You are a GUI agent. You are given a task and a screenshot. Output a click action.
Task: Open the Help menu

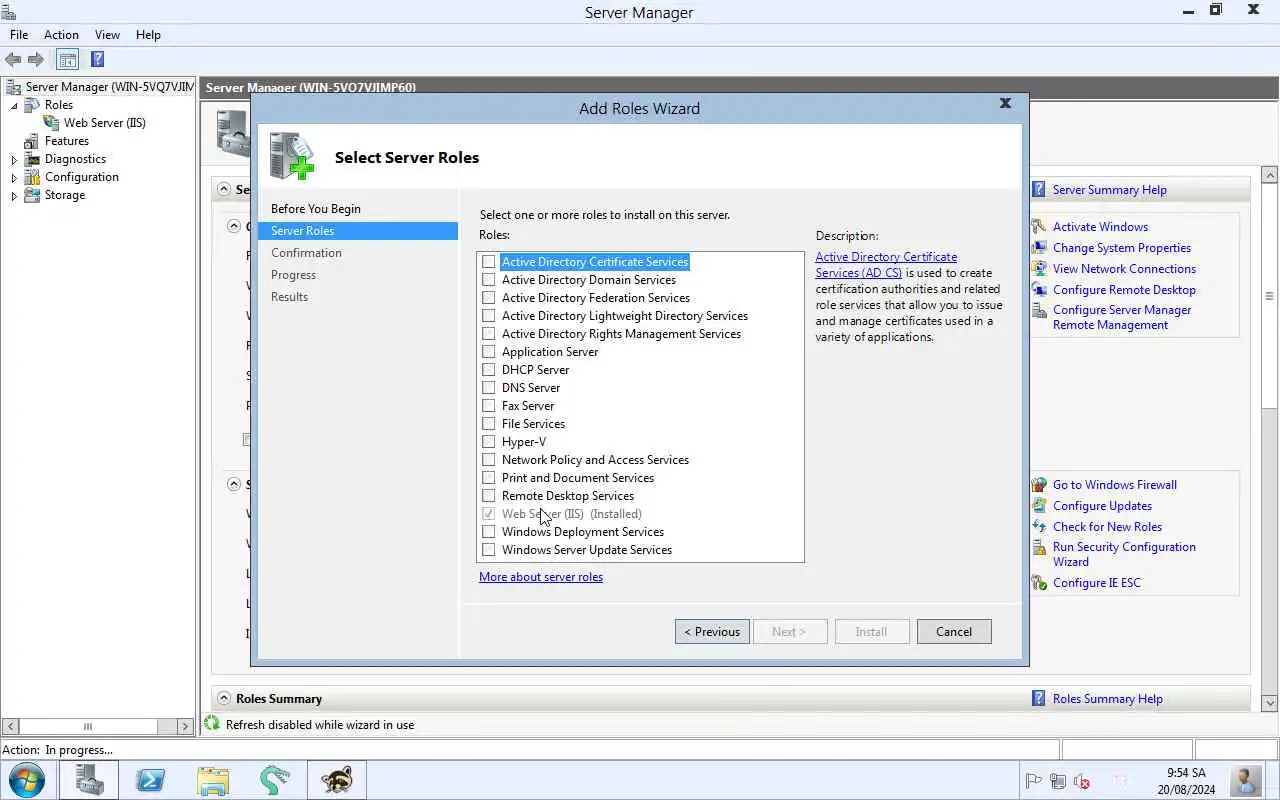[x=148, y=35]
